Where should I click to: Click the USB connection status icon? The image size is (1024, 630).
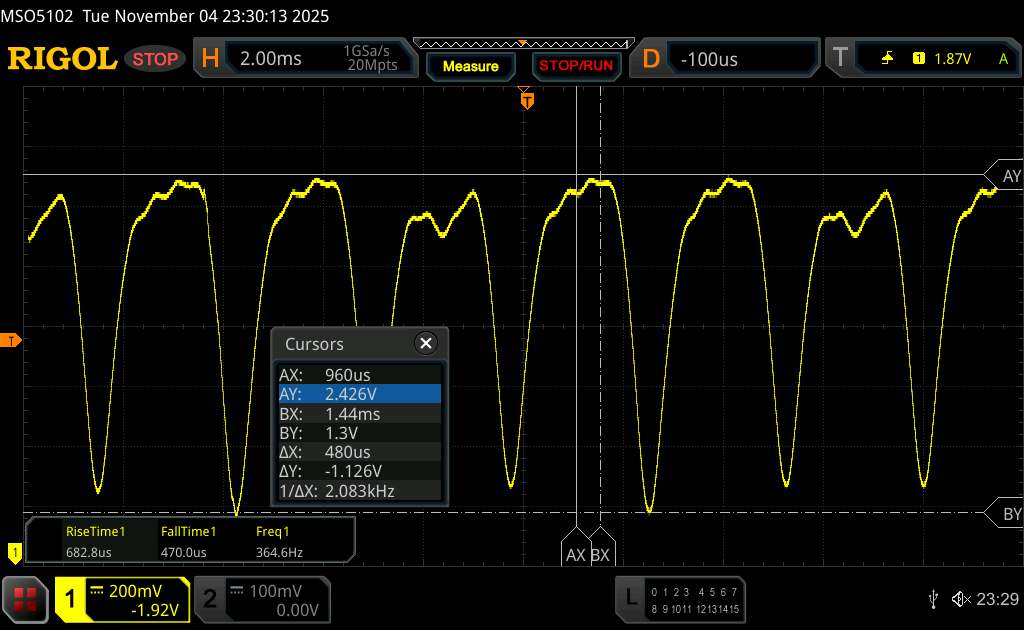point(933,599)
